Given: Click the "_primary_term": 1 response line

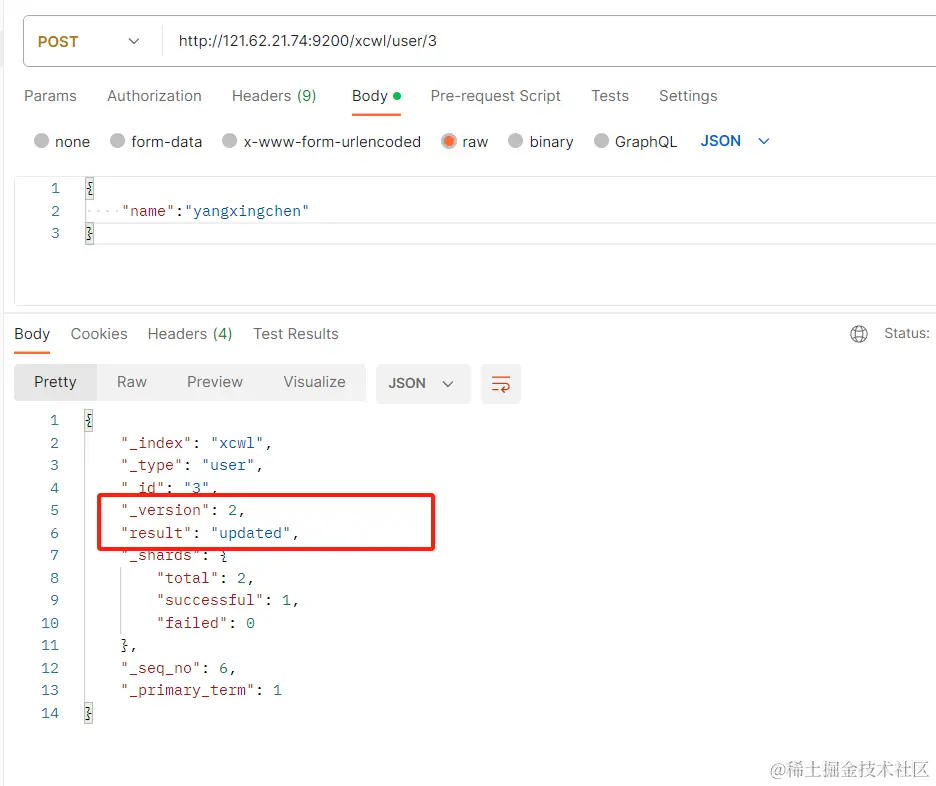Looking at the screenshot, I should (201, 690).
